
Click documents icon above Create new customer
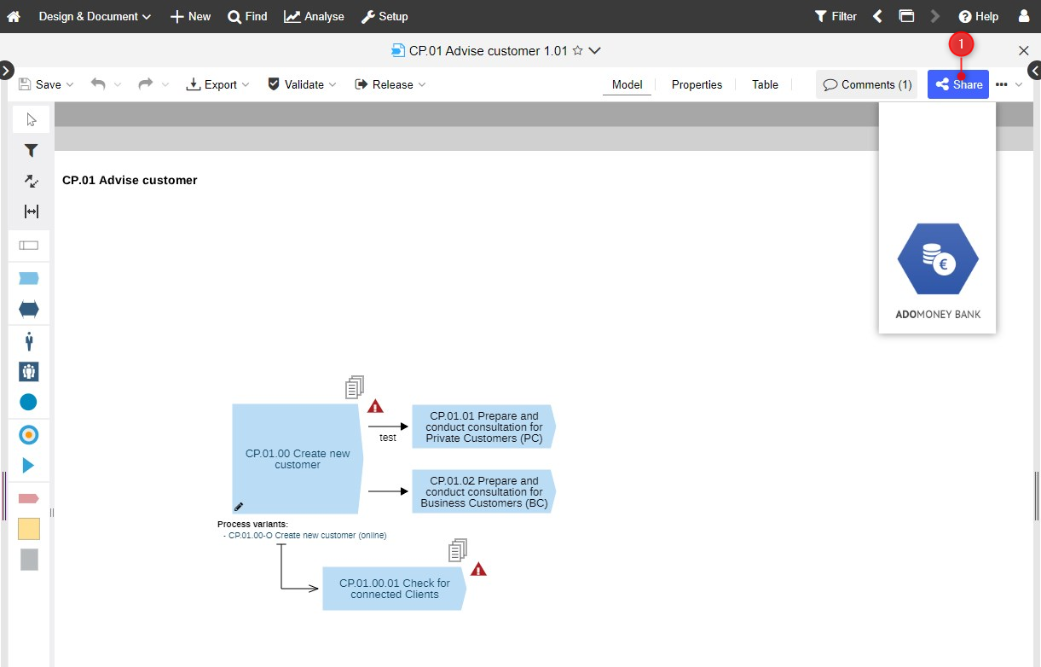click(x=355, y=387)
